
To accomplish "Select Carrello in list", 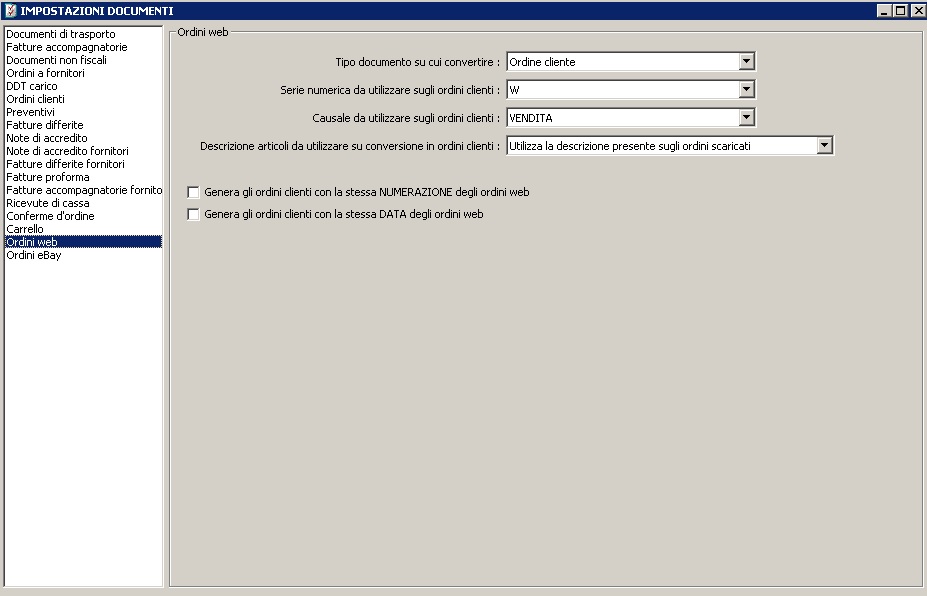I will point(83,229).
